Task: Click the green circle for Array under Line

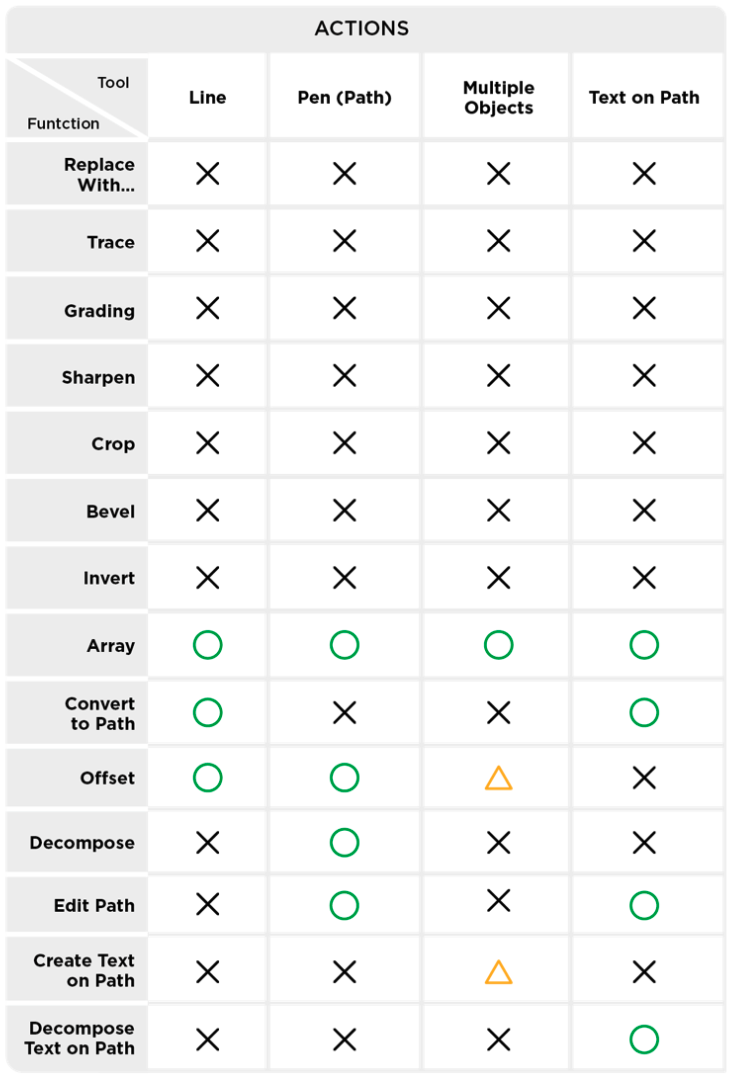Action: tap(208, 645)
